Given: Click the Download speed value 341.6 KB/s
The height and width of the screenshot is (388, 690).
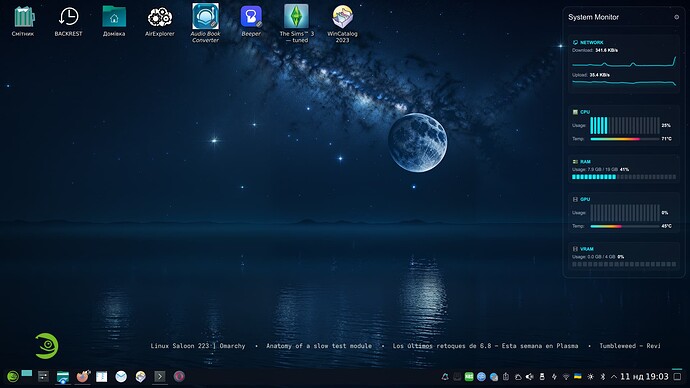Looking at the screenshot, I should tap(606, 51).
